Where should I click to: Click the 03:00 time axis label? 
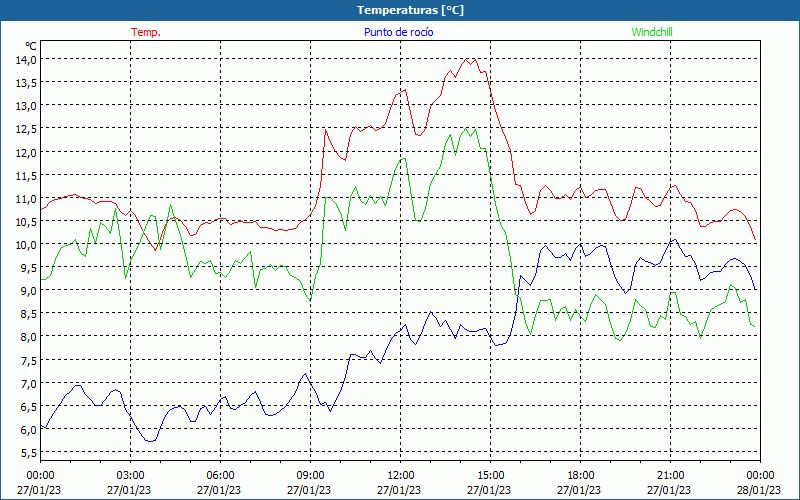[131, 476]
